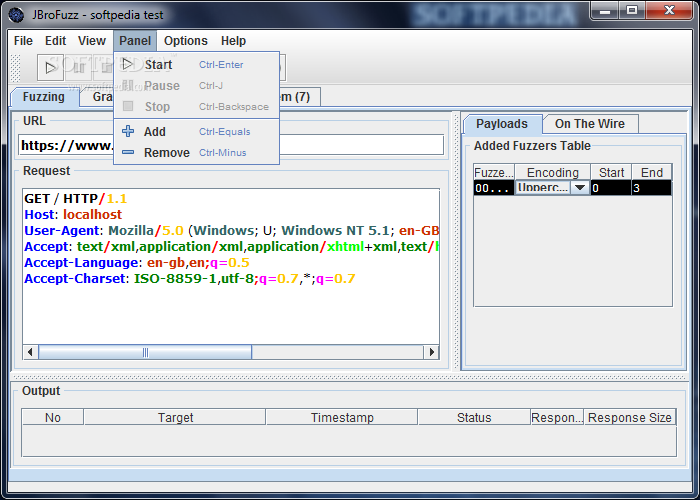Choose Remove from the Panel menu
This screenshot has height=500, width=700.
[196, 153]
